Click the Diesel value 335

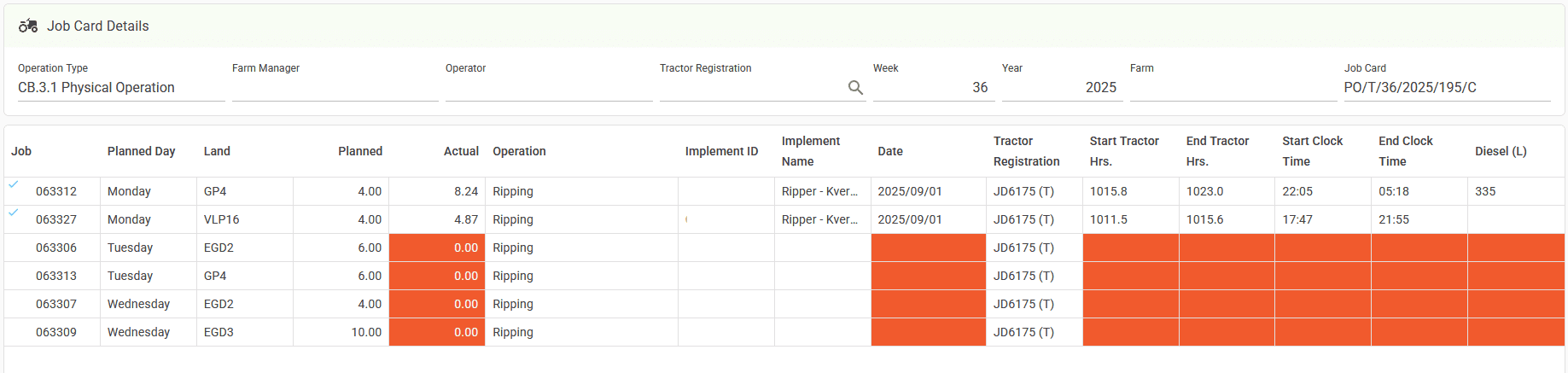click(x=1485, y=191)
